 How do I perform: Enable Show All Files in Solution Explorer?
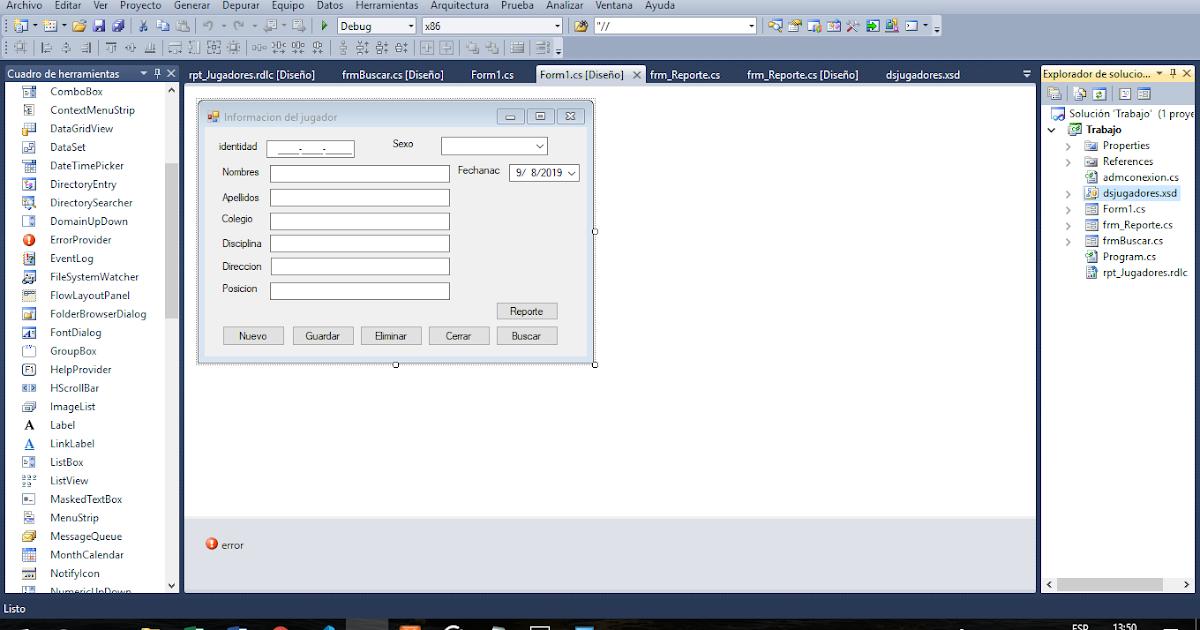pos(1079,92)
